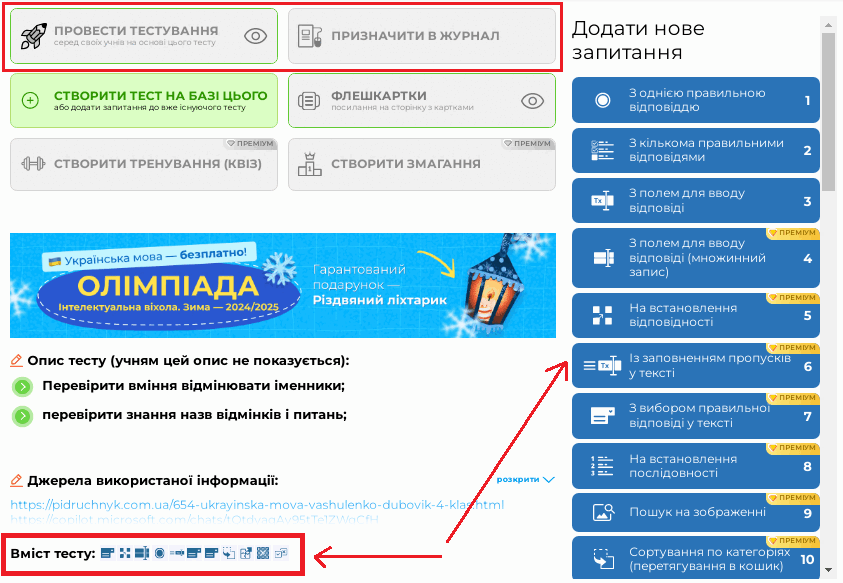
Task: Click green chevron beside Перевірити вміння відмінювати іменники
Action: 23,386
